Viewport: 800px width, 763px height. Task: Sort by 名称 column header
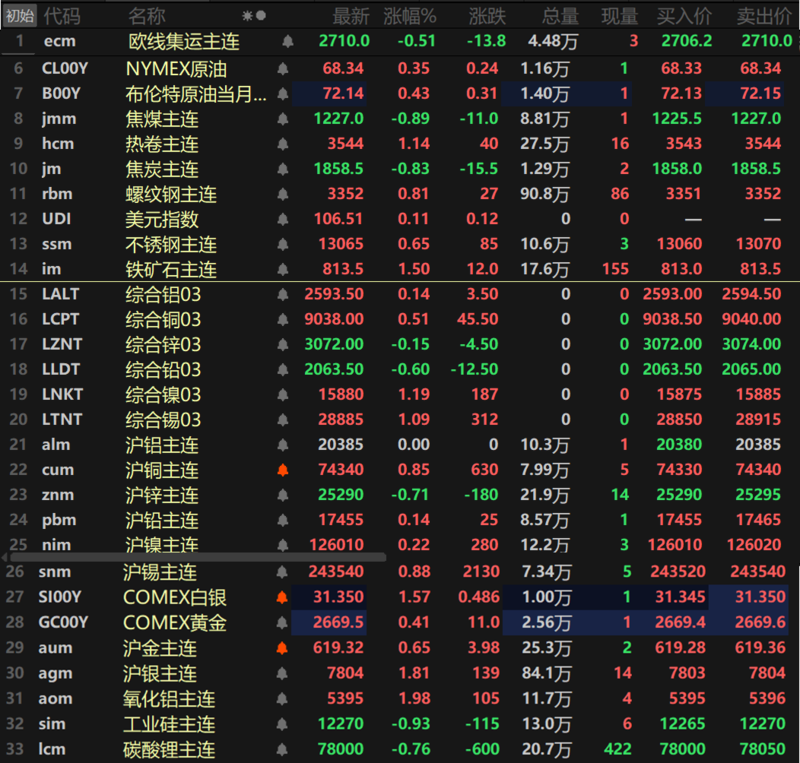pyautogui.click(x=147, y=16)
